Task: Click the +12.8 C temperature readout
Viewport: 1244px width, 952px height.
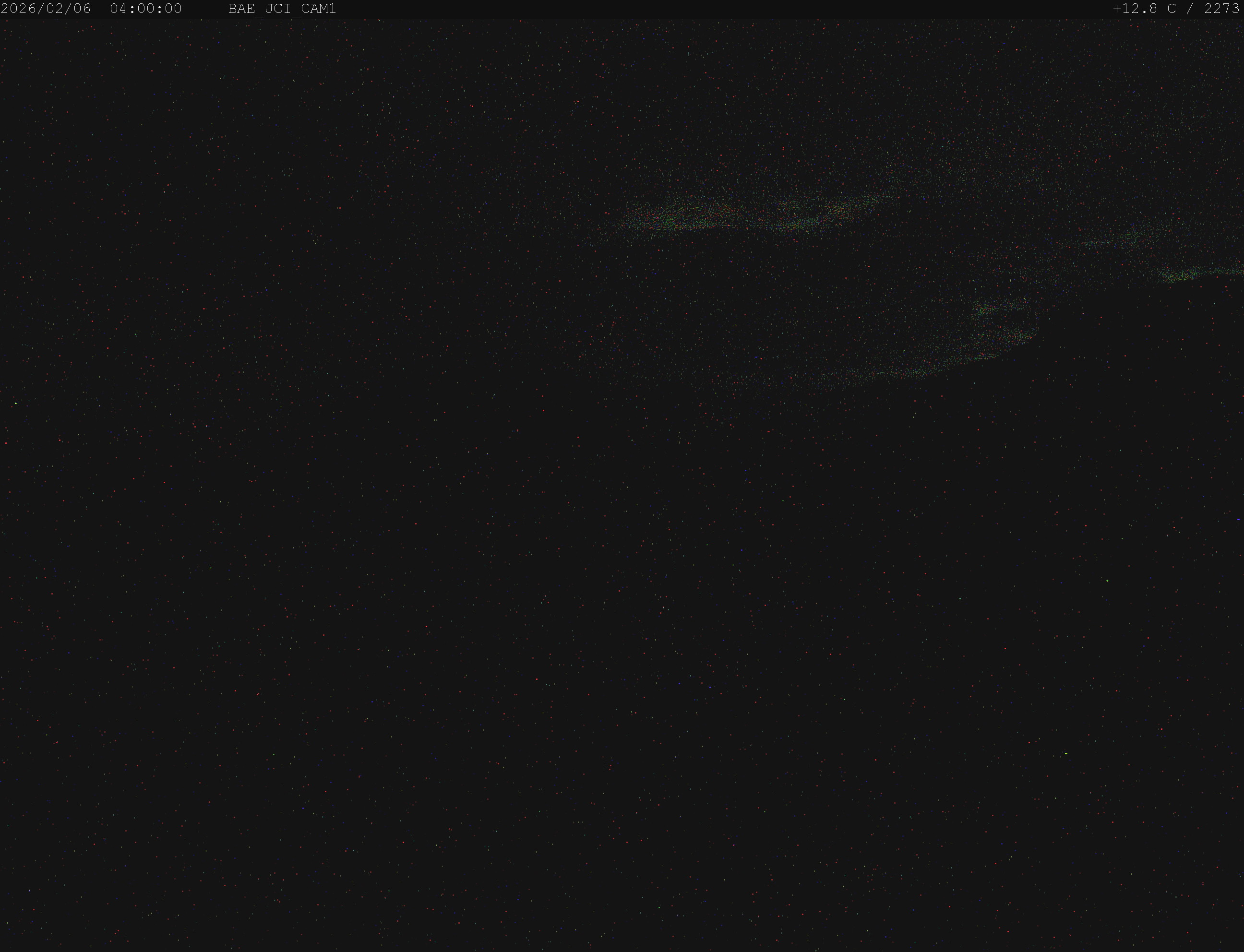Action: pos(1145,9)
